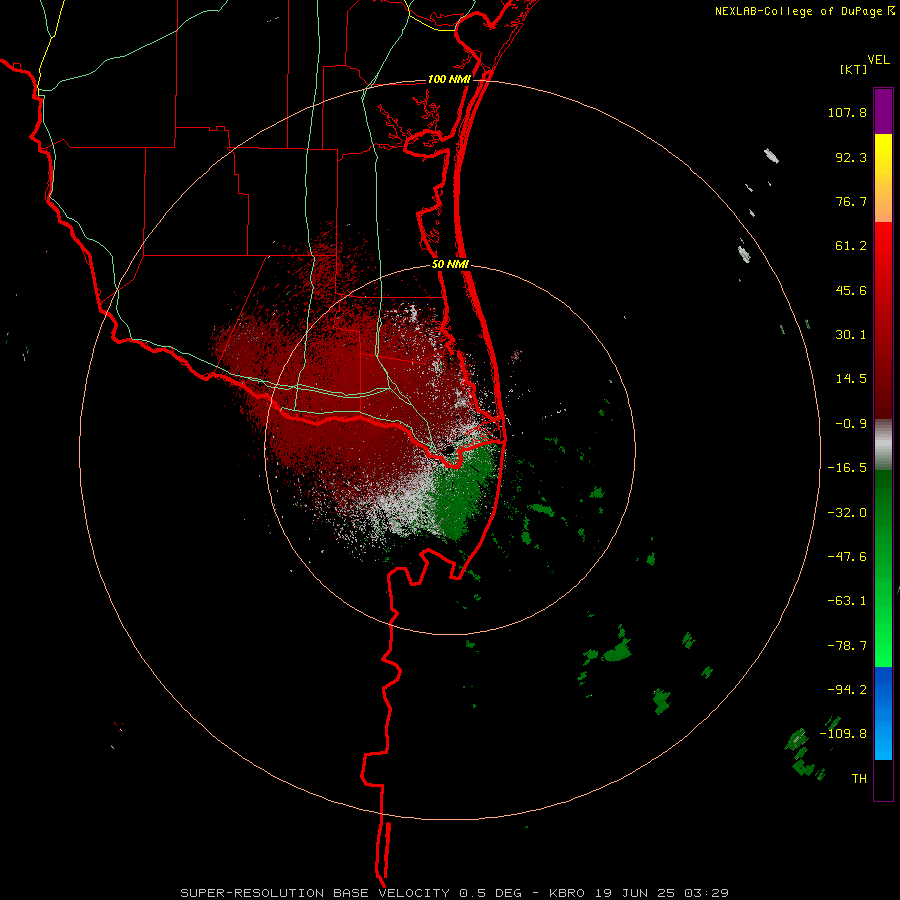This screenshot has height=900, width=900.
Task: Click the 50 NMI range ring label
Action: [x=451, y=265]
